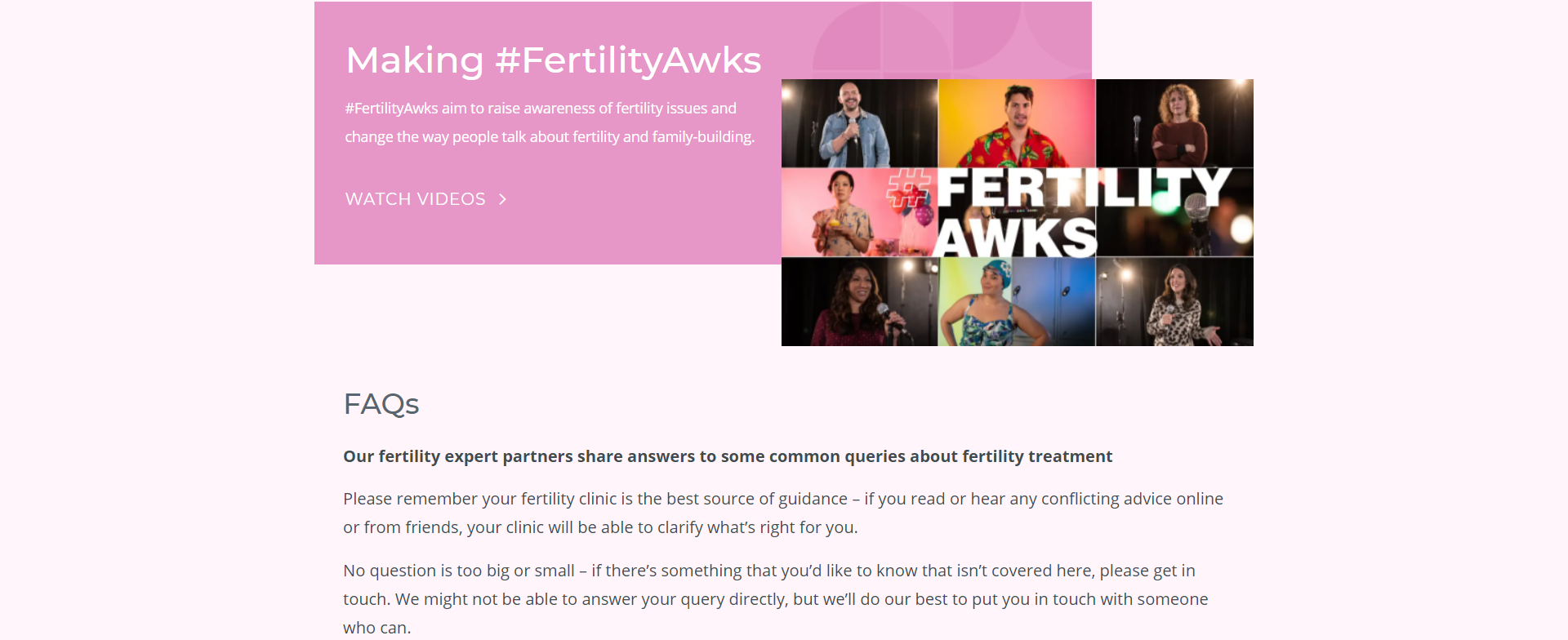
Task: Click the WATCH VIDEOS link
Action: pos(415,198)
